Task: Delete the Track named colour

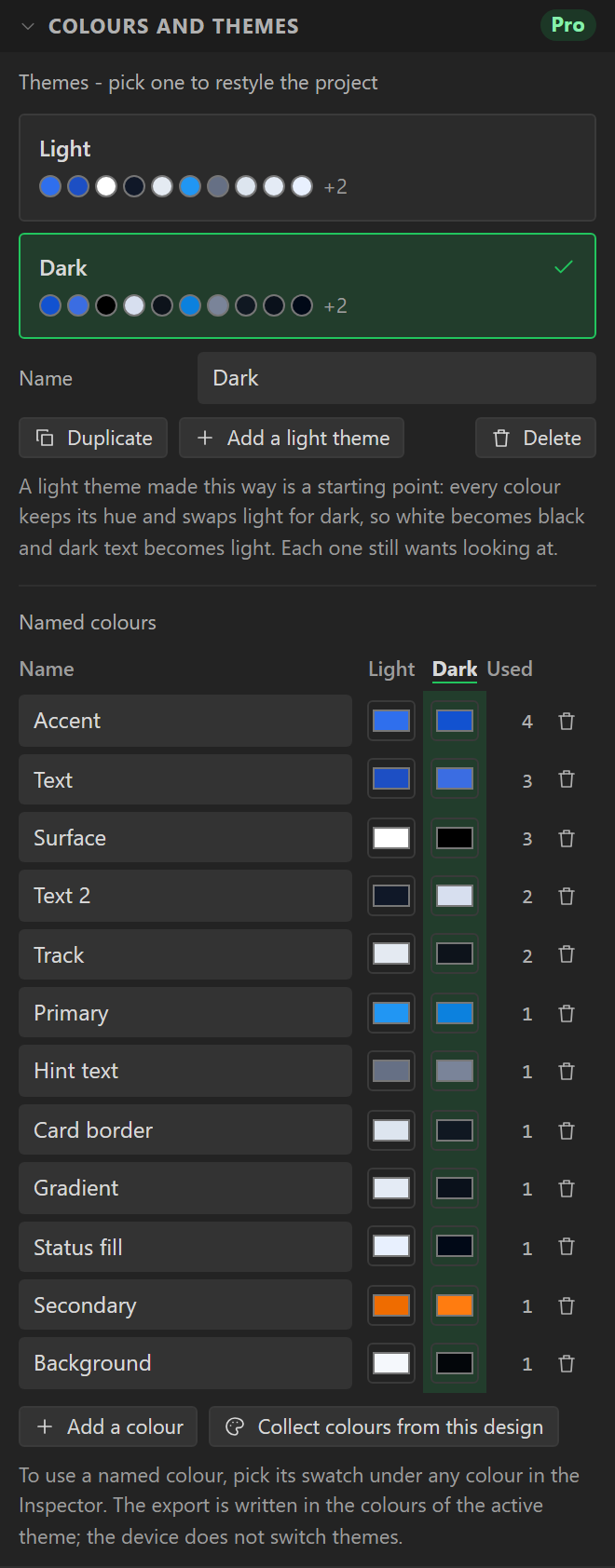Action: (567, 954)
